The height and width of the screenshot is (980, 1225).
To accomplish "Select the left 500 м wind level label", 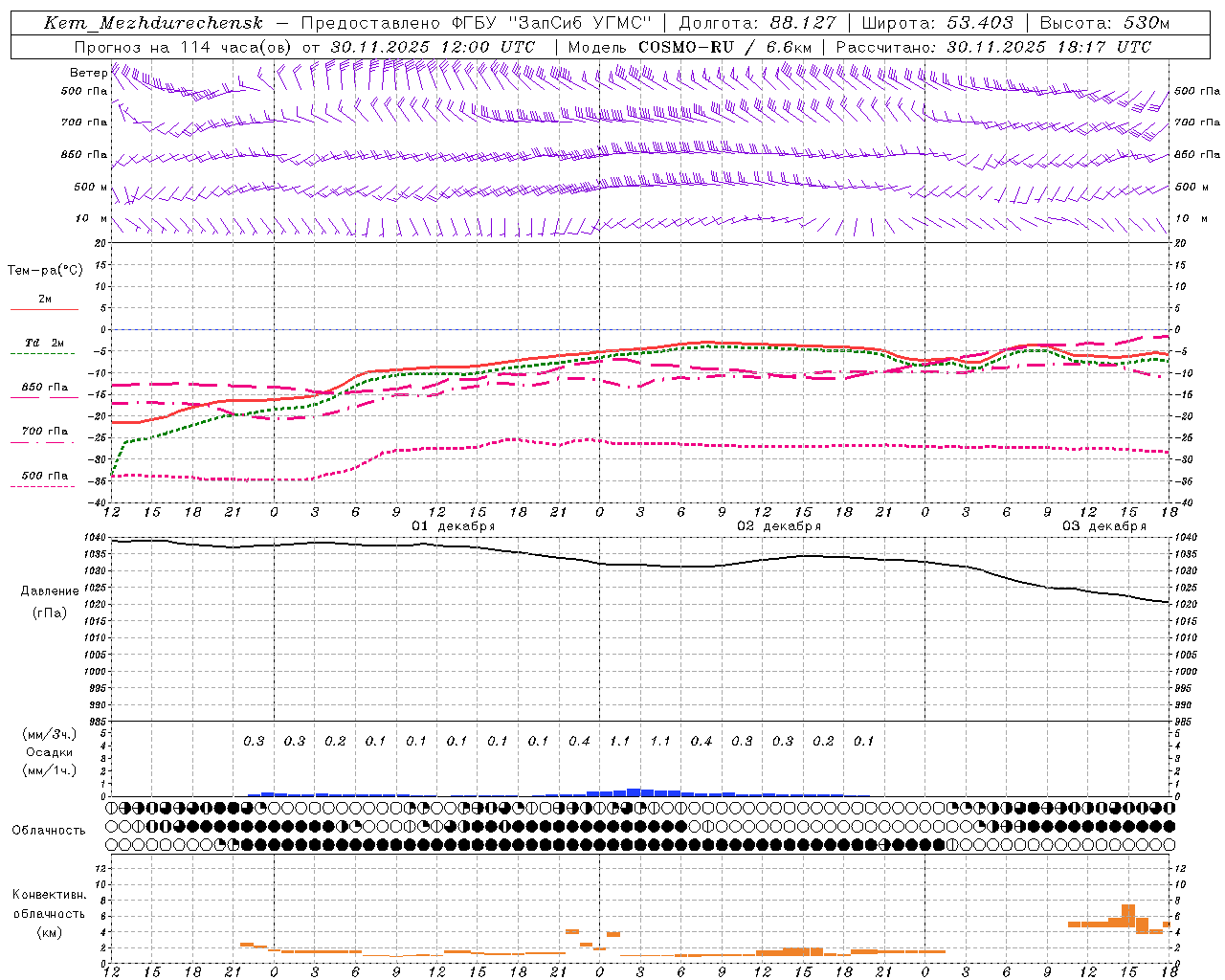I will [91, 187].
